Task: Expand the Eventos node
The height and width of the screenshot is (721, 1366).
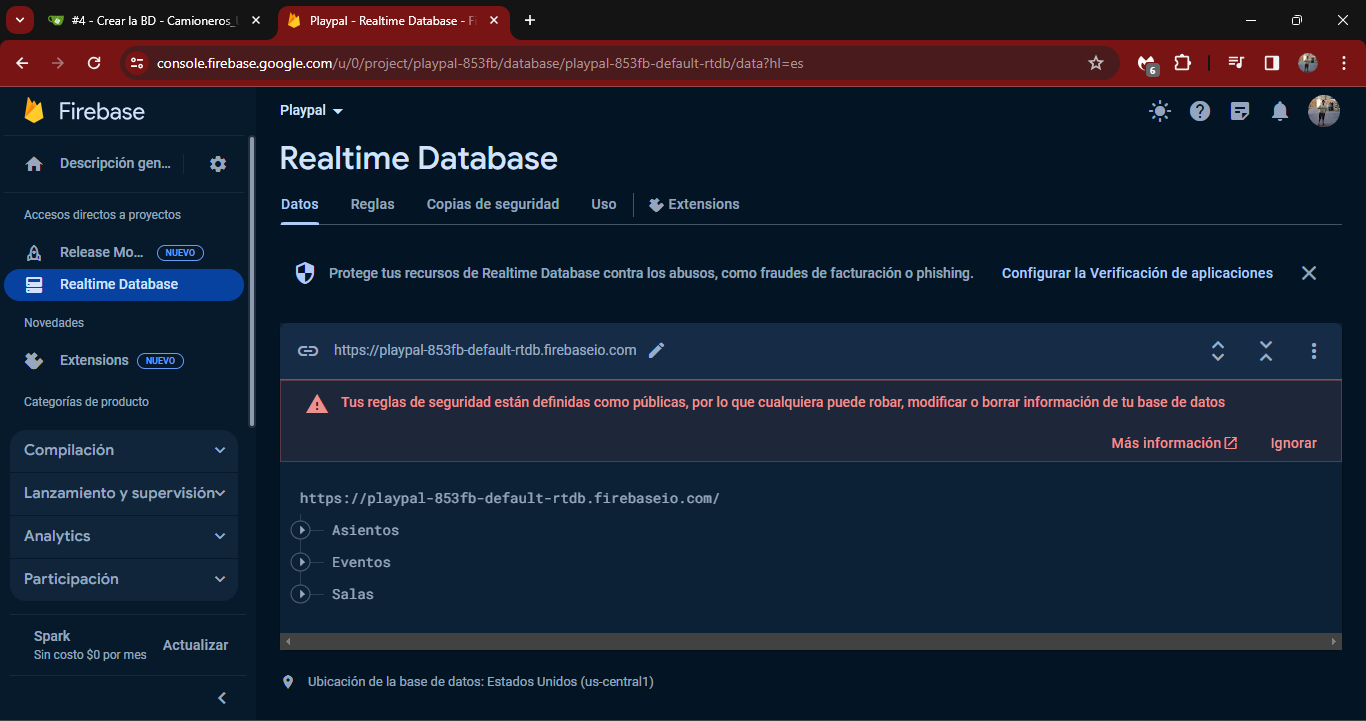Action: (x=300, y=563)
